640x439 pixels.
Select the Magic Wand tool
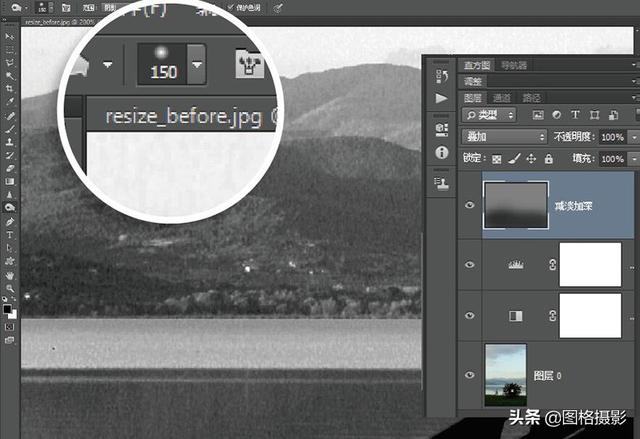[x=9, y=76]
